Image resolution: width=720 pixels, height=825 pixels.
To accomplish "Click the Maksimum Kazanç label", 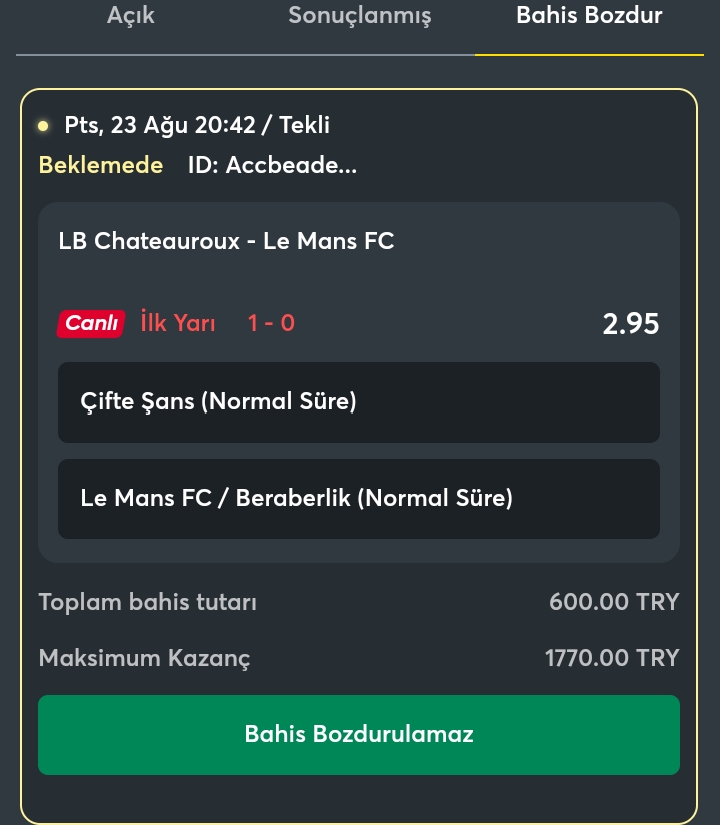I will click(145, 659).
